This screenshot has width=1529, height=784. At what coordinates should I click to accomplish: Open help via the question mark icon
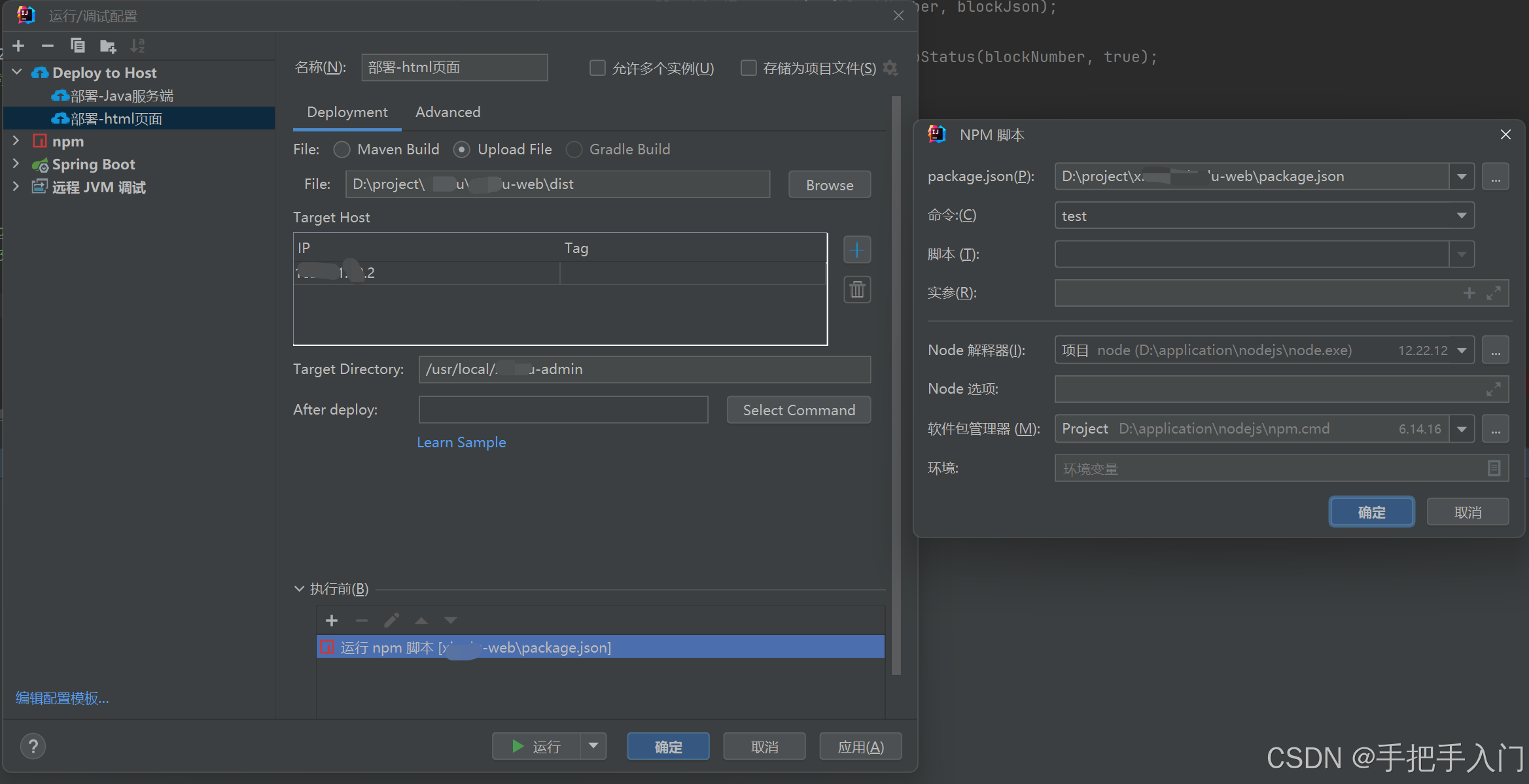33,745
